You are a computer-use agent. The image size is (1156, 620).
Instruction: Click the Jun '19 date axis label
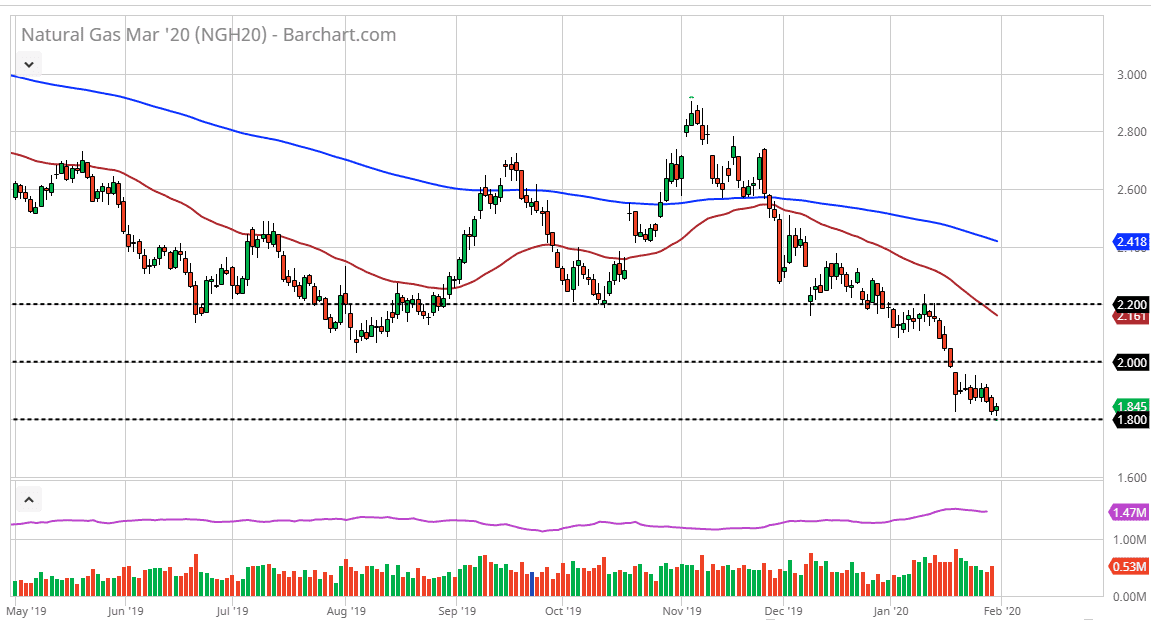125,611
